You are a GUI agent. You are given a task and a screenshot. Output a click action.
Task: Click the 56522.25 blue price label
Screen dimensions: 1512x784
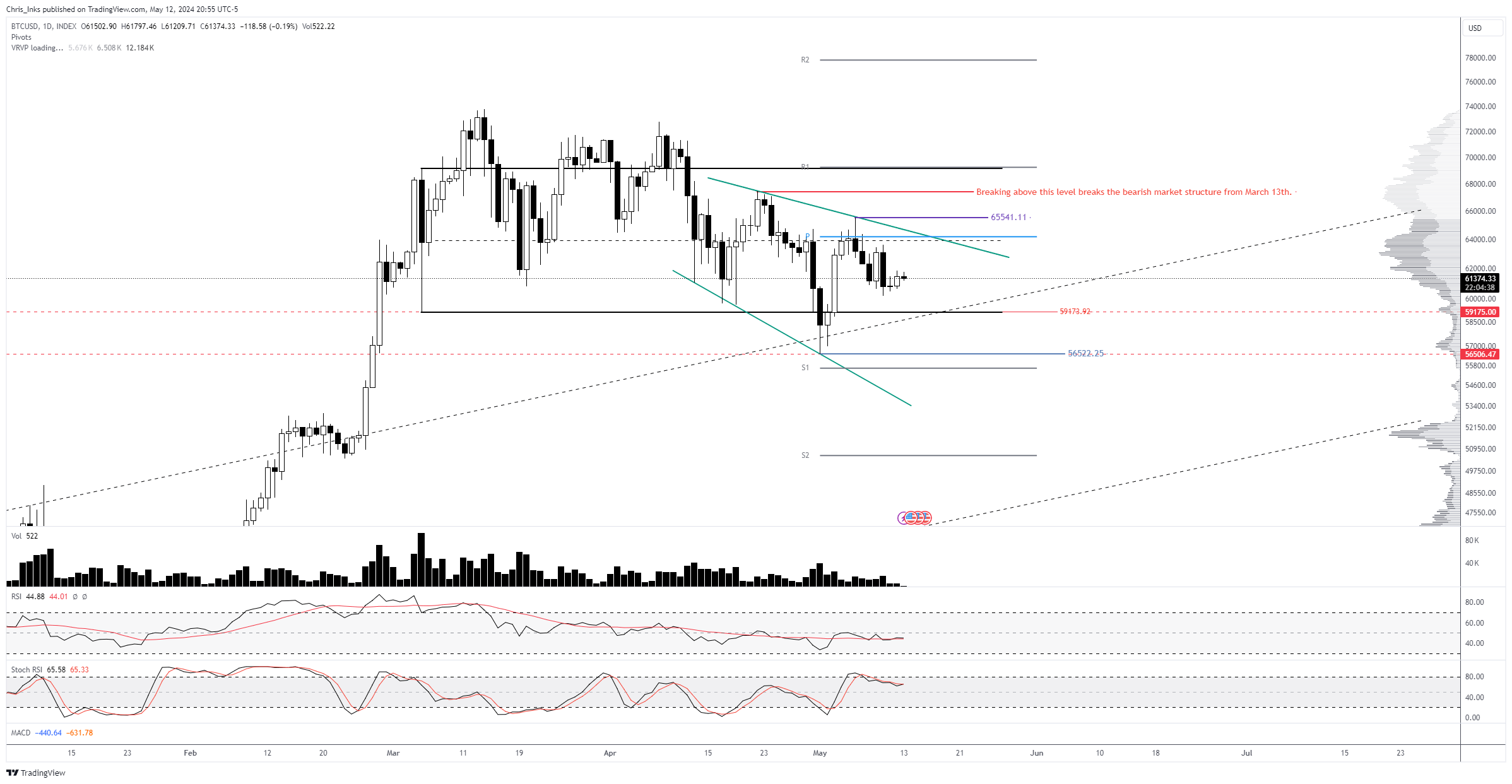[x=1085, y=353]
